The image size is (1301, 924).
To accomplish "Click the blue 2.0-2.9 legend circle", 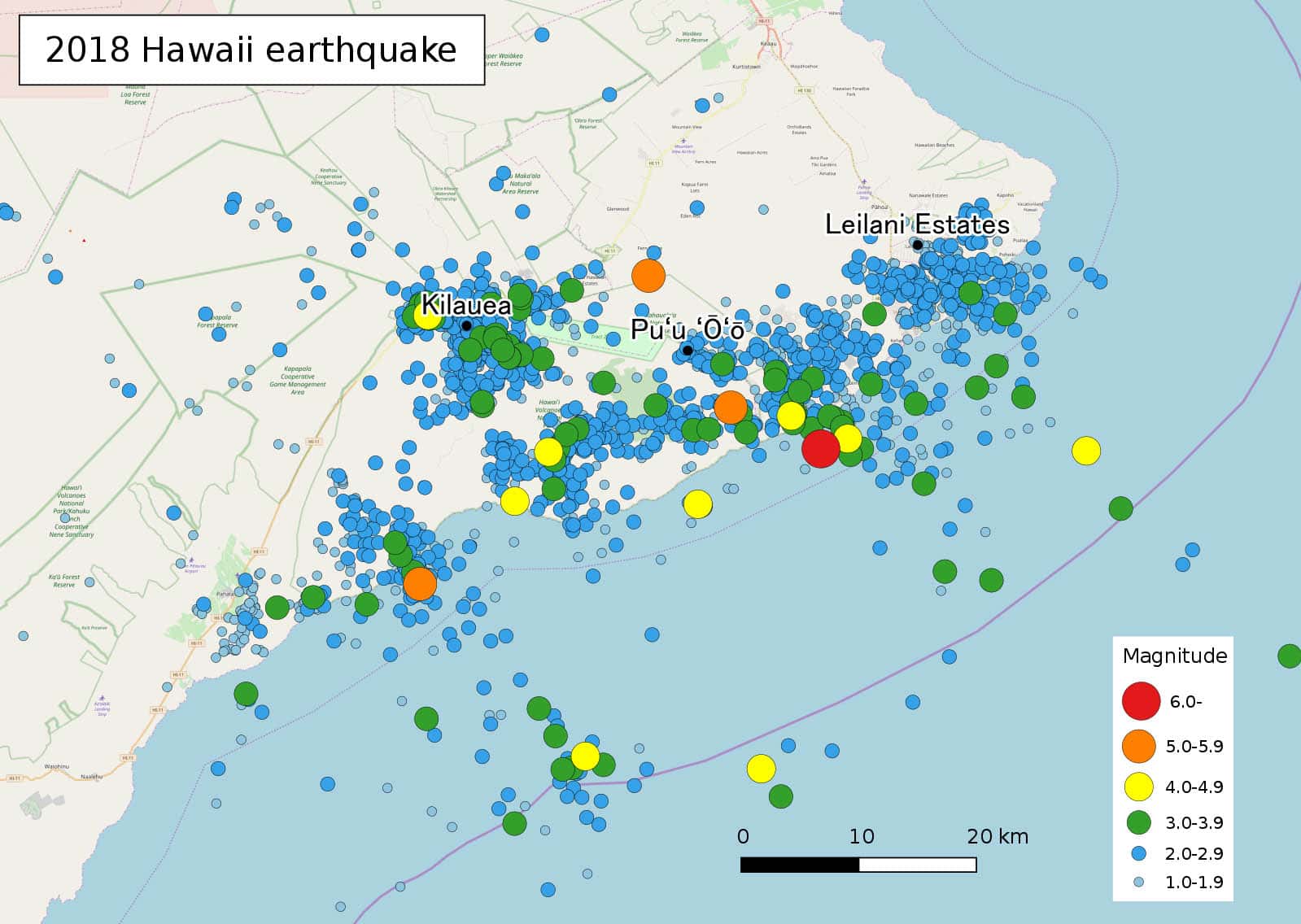I will coord(1138,853).
